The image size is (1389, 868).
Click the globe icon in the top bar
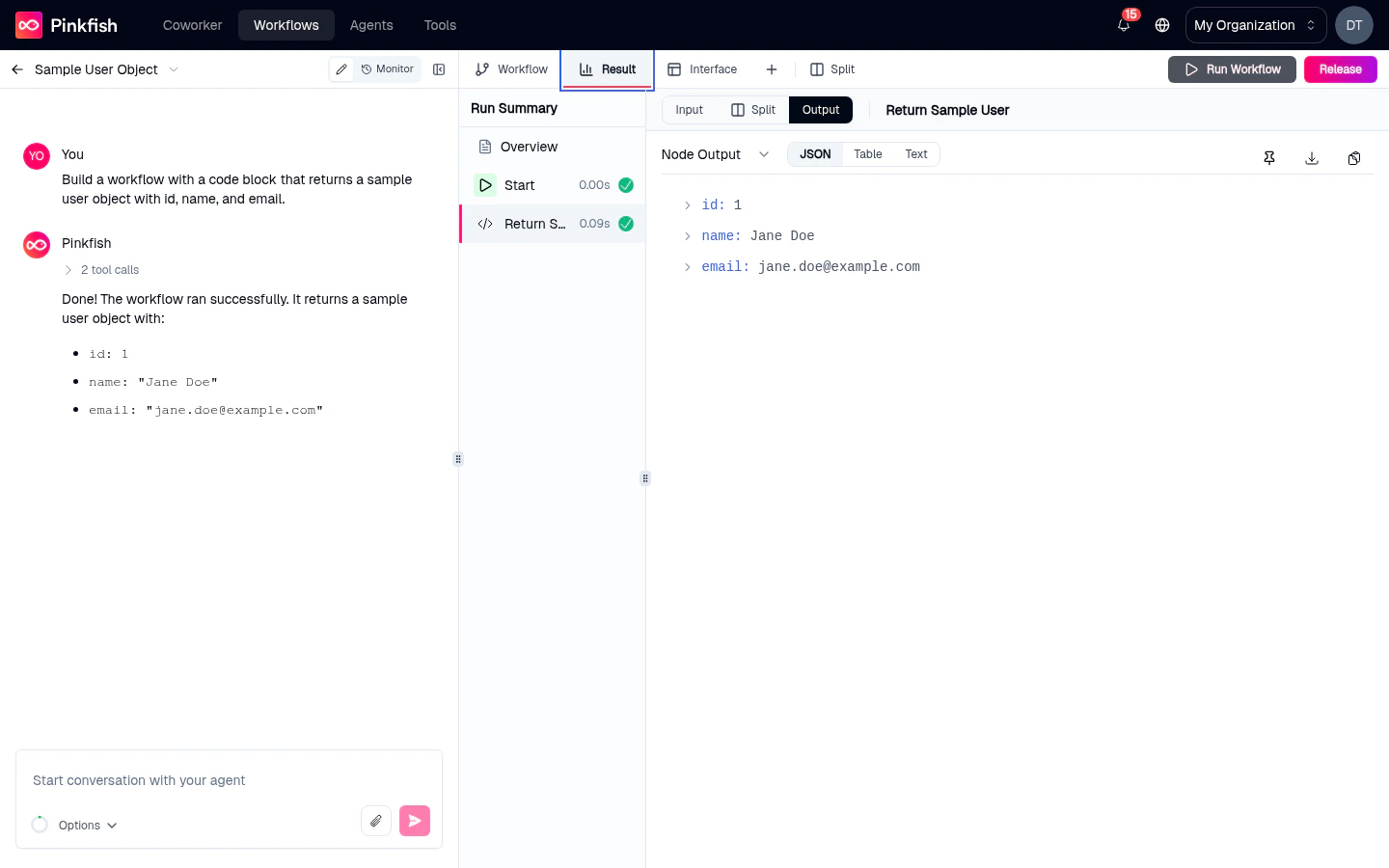click(x=1162, y=25)
